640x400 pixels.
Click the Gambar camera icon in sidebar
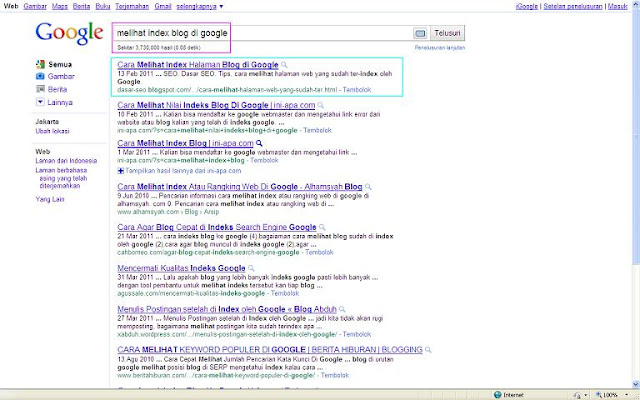(40, 76)
